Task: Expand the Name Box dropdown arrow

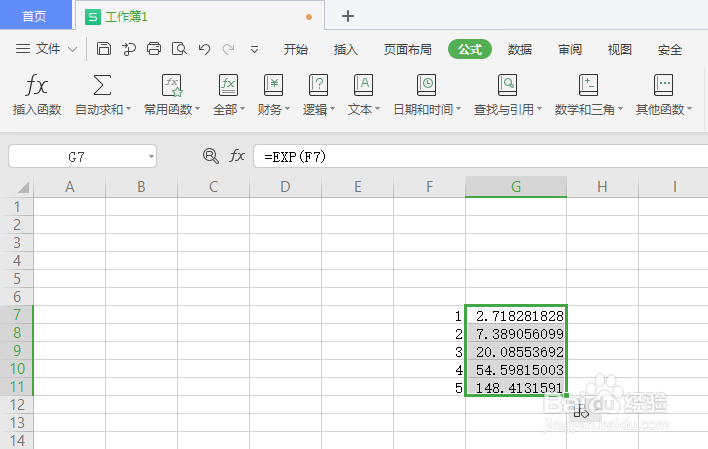Action: (x=151, y=157)
